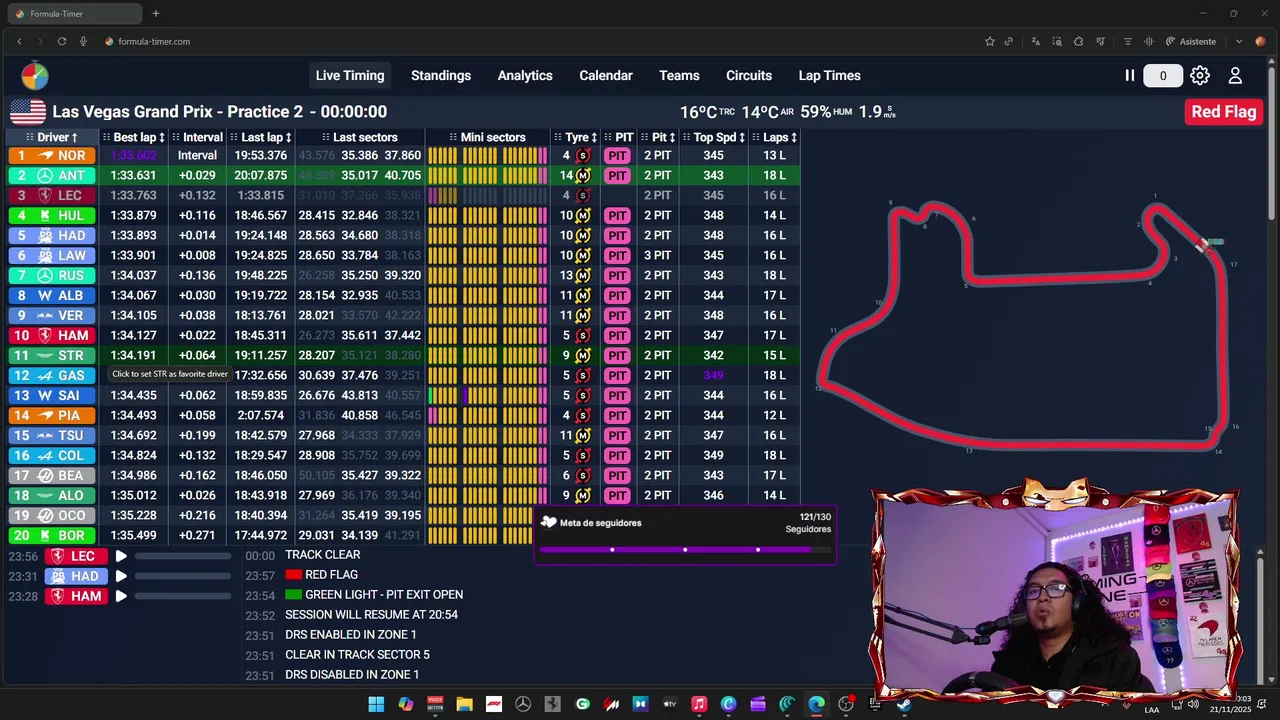This screenshot has height=720, width=1280.
Task: Sort by the Top Spd column header
Action: point(715,137)
